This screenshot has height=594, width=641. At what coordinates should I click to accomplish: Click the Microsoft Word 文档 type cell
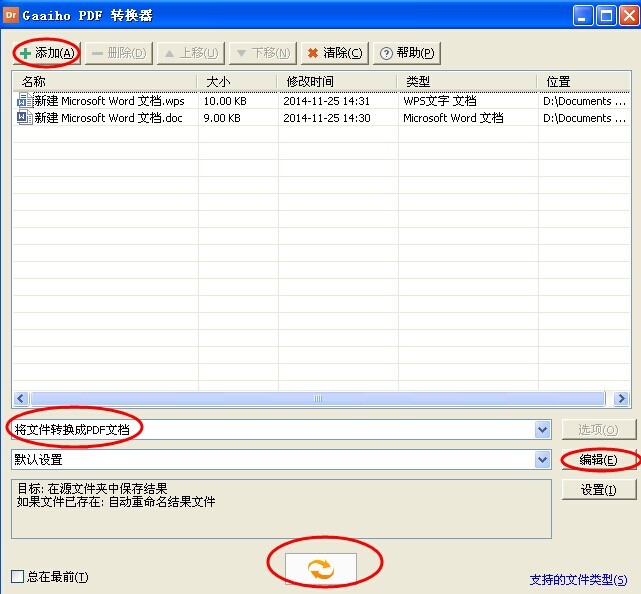[453, 118]
